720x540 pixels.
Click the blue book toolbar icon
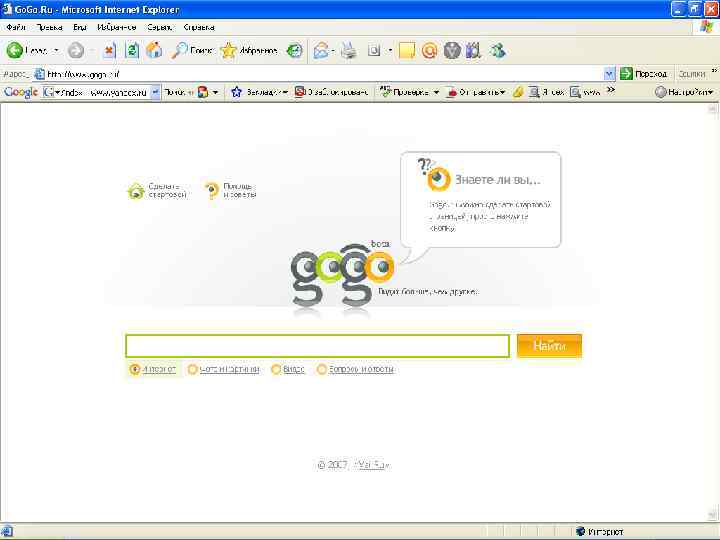click(473, 51)
